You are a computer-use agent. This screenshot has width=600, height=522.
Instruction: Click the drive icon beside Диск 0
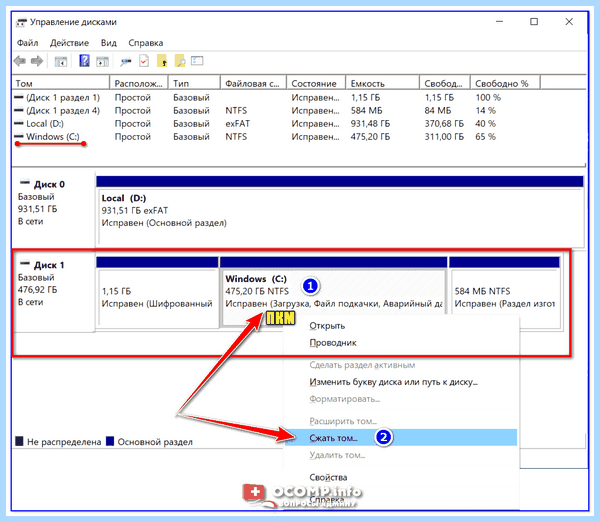[24, 182]
